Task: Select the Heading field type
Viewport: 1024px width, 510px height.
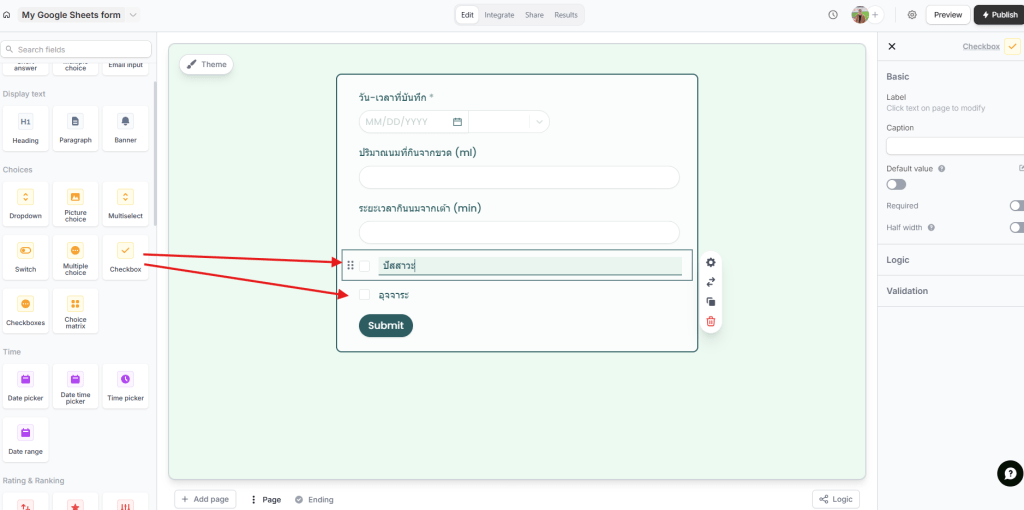Action: click(25, 128)
